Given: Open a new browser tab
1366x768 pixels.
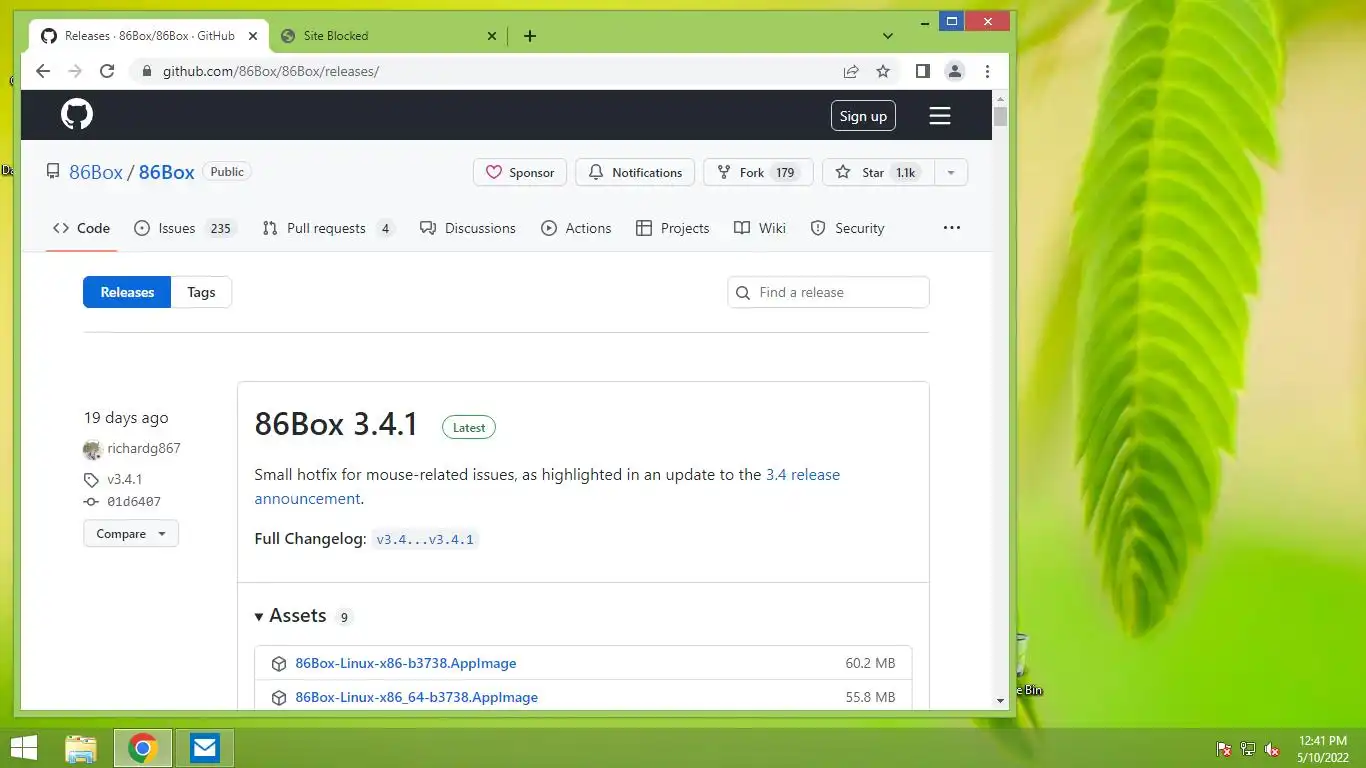Looking at the screenshot, I should tap(530, 36).
